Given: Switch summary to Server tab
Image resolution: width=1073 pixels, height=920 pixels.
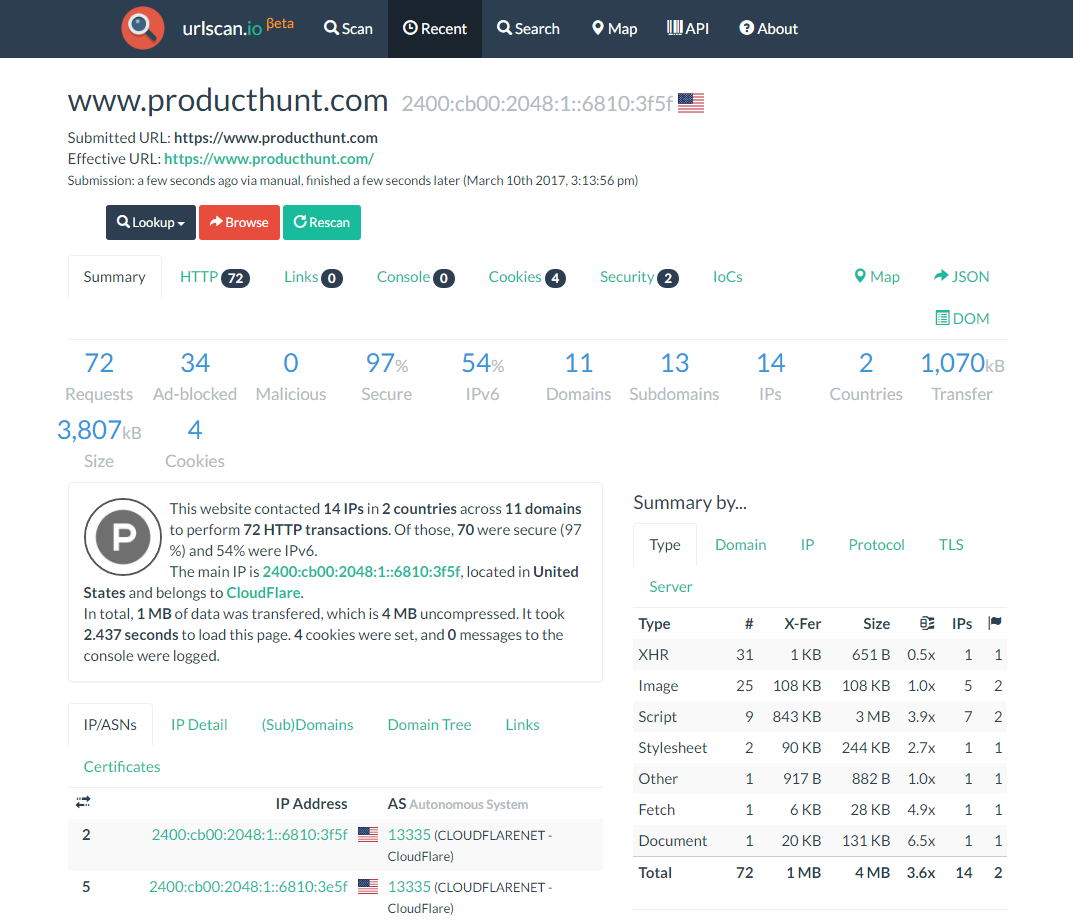Looking at the screenshot, I should click(x=671, y=587).
